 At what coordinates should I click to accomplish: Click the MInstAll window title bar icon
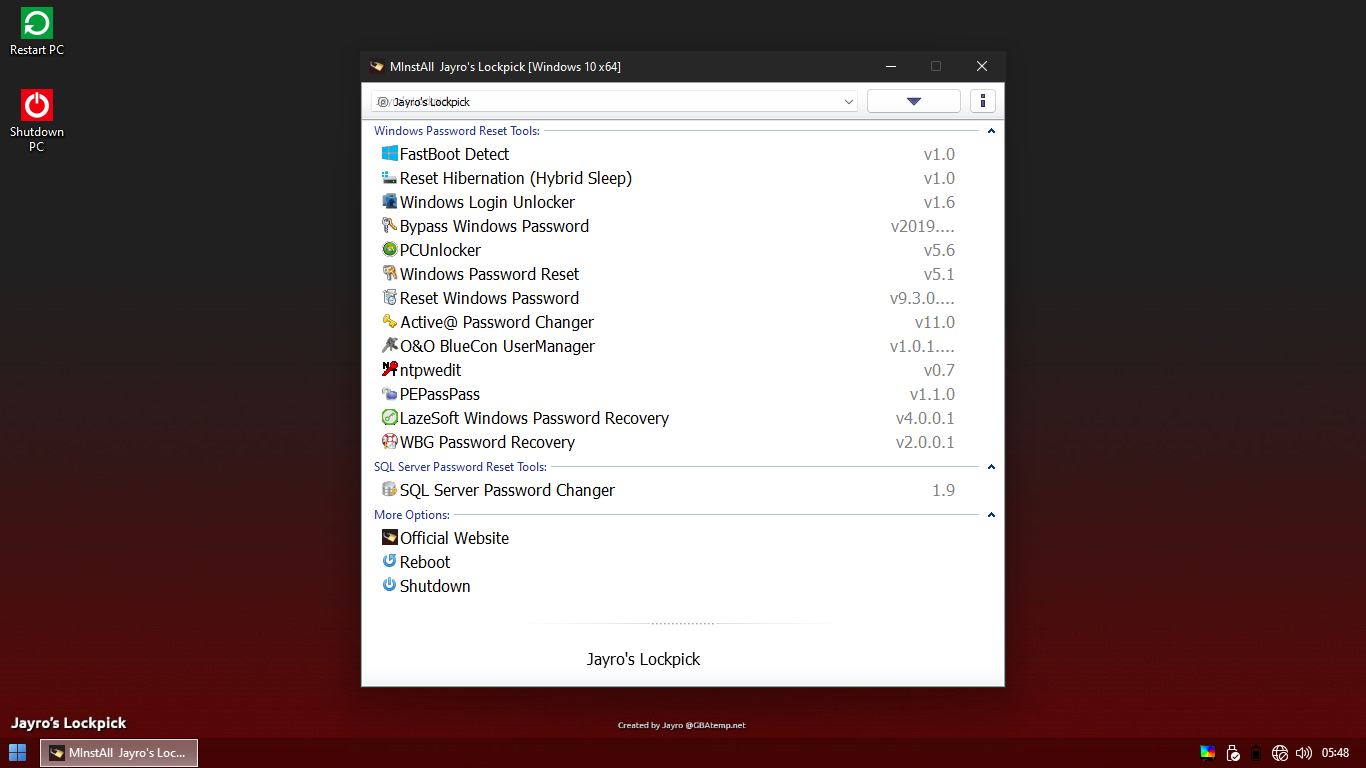pos(377,66)
